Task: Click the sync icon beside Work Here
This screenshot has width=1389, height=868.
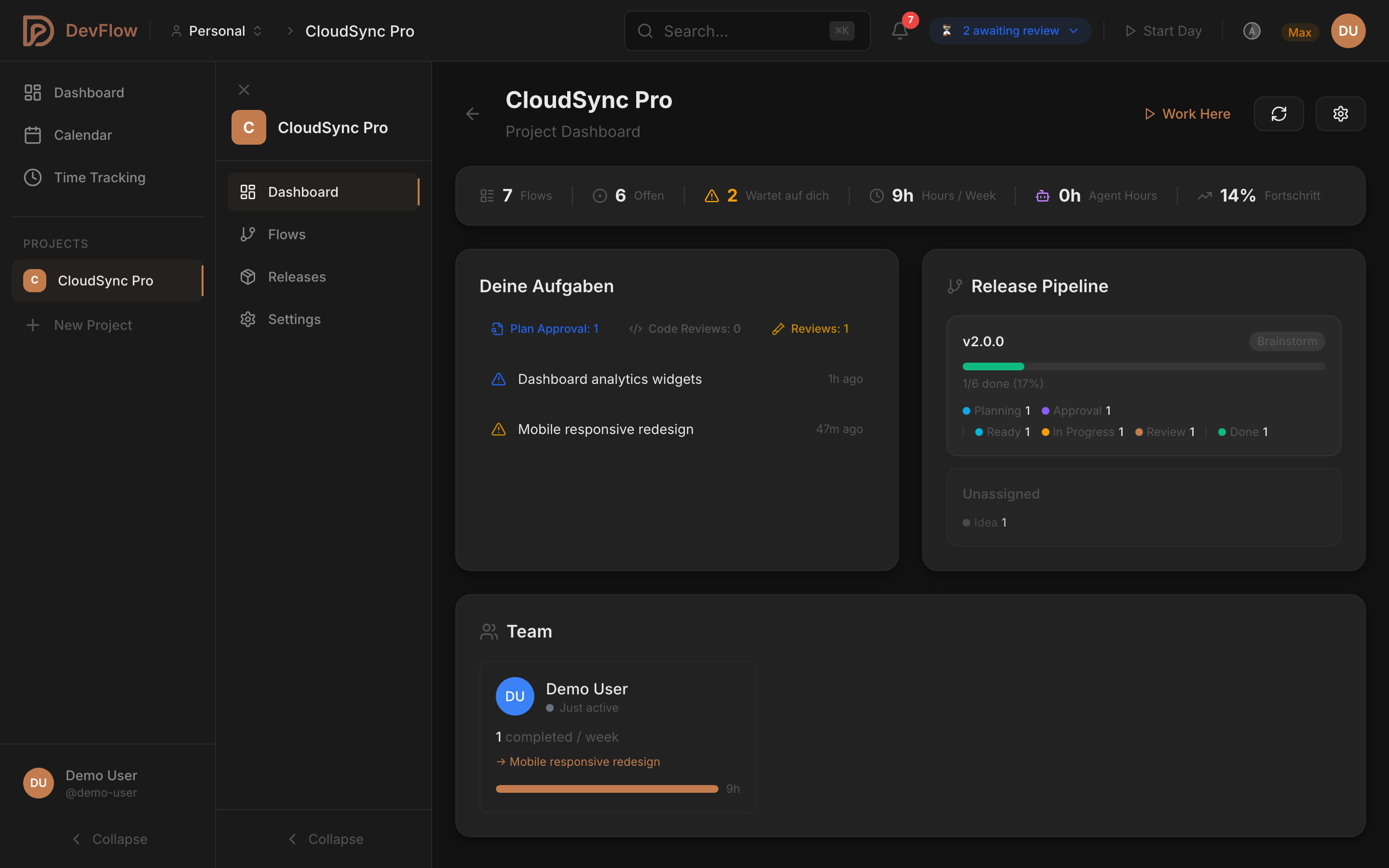Action: [1279, 114]
